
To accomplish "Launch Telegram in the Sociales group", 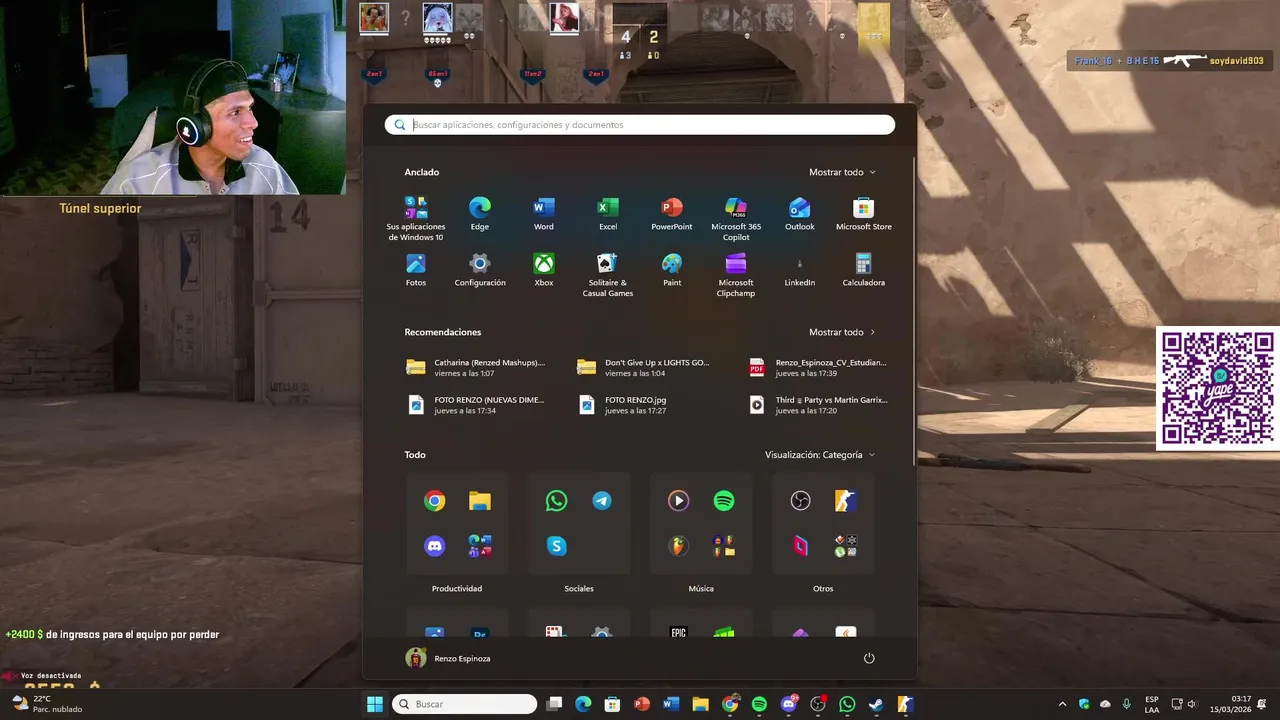I will coord(602,501).
